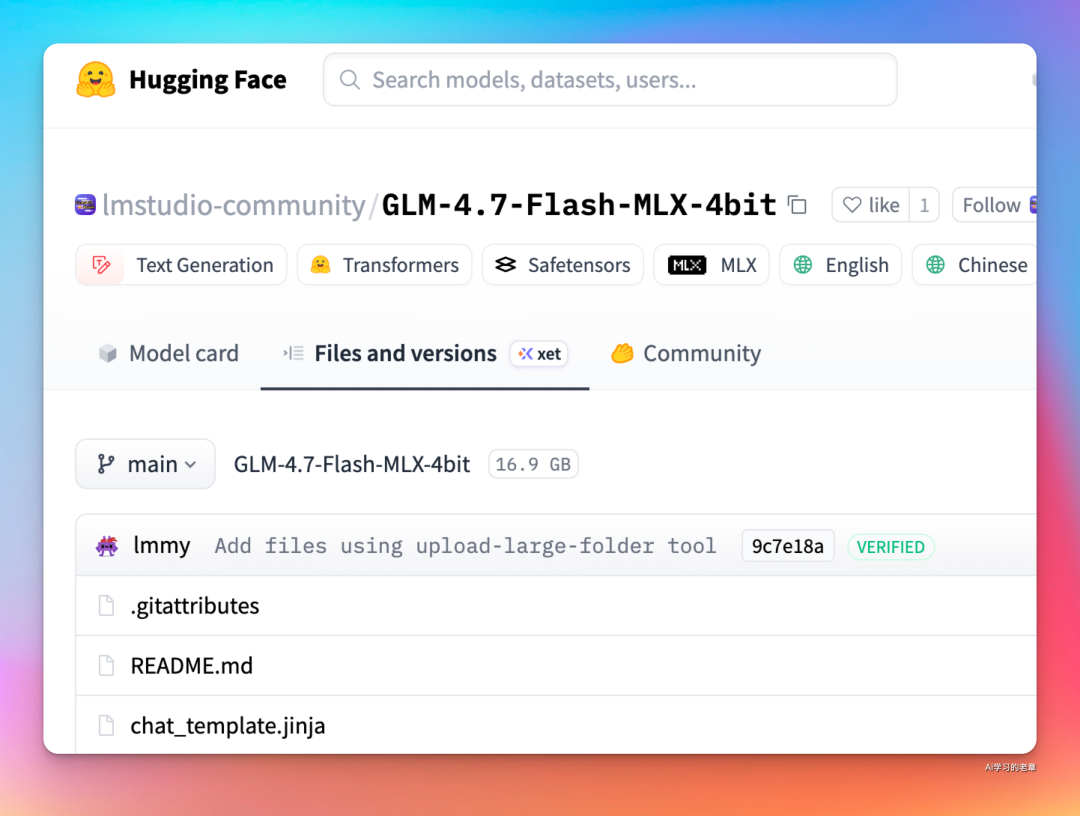1080x816 pixels.
Task: Switch to the Community tab
Action: pyautogui.click(x=686, y=354)
